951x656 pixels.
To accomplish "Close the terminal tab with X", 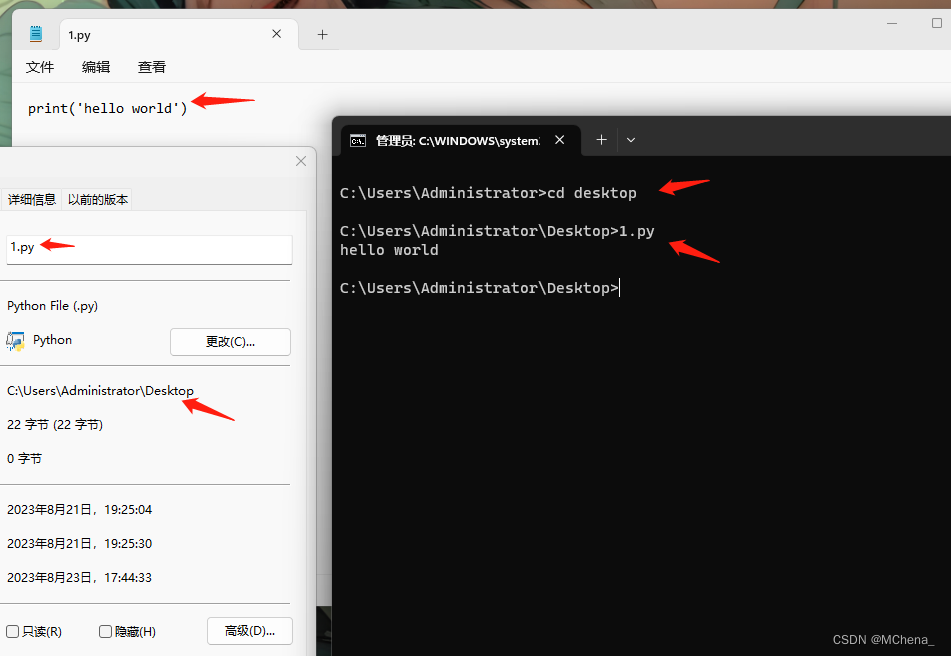I will (560, 140).
